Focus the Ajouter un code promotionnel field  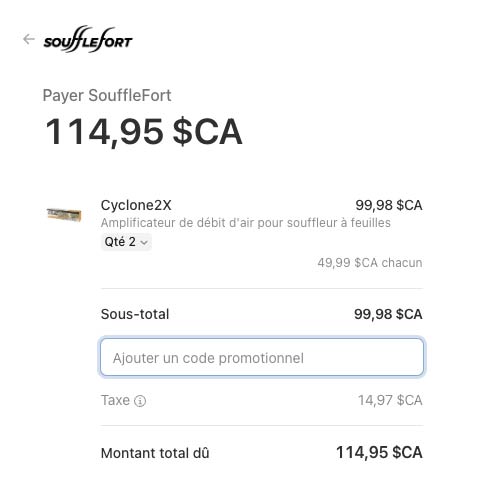click(262, 357)
